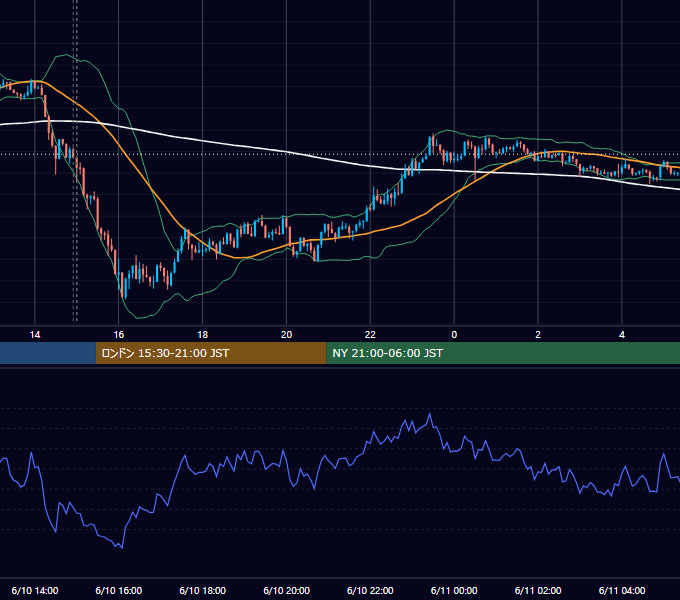Click the oscillator peak before 6/11 00:00

pos(430,415)
